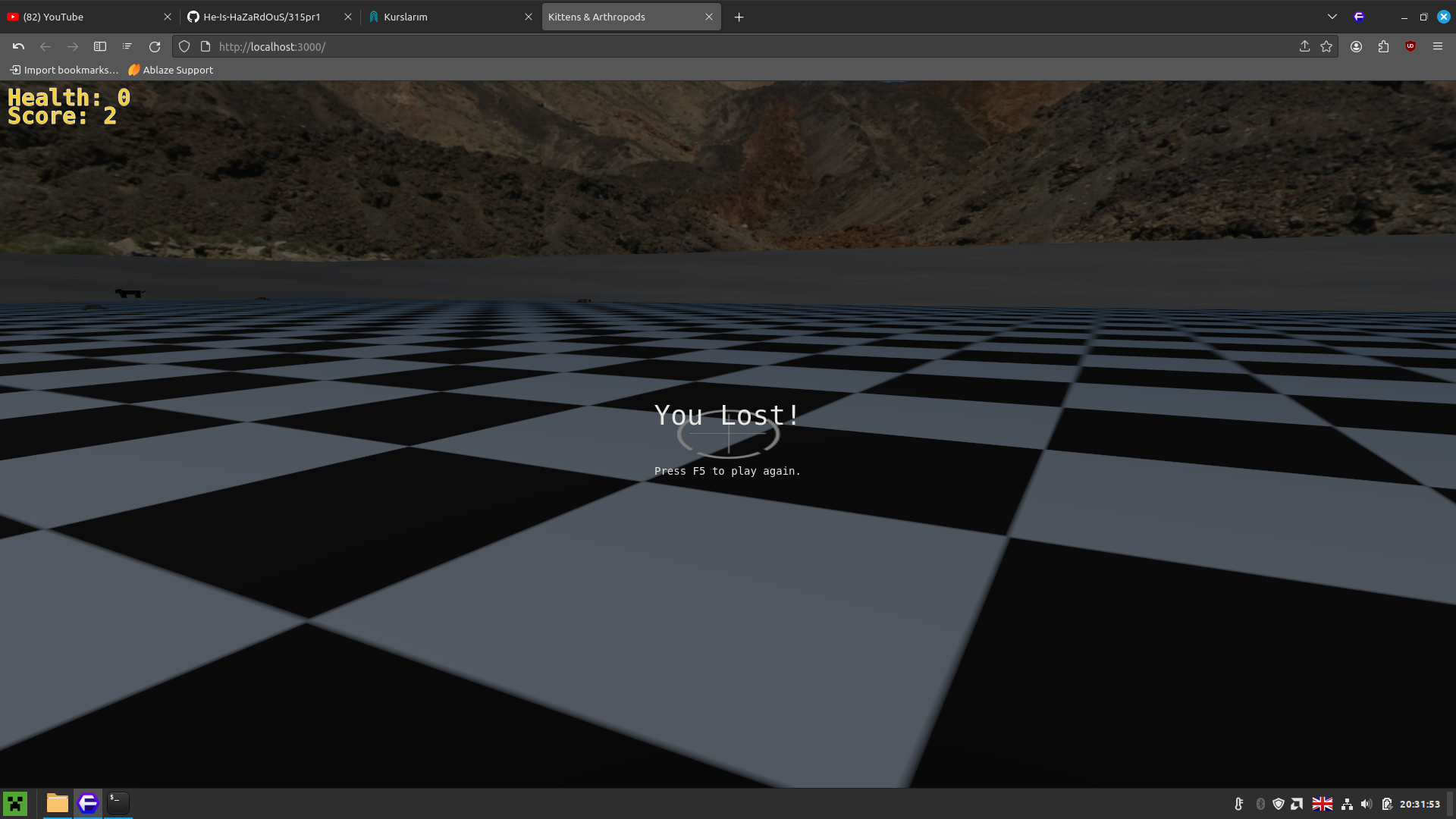1456x819 pixels.
Task: Click the tracking protection shield icon
Action: click(x=184, y=47)
